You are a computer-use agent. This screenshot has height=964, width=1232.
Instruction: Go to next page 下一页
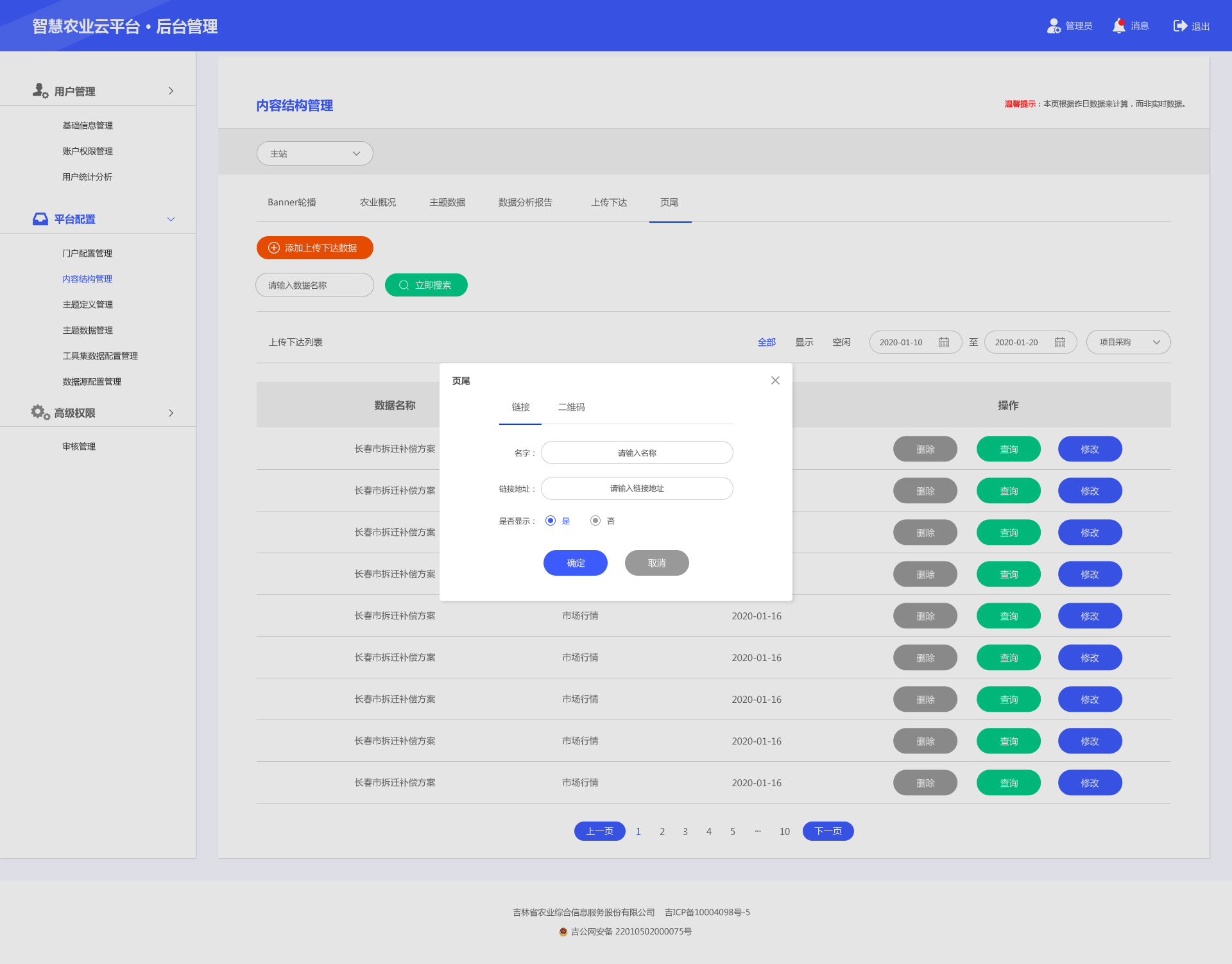[x=828, y=831]
